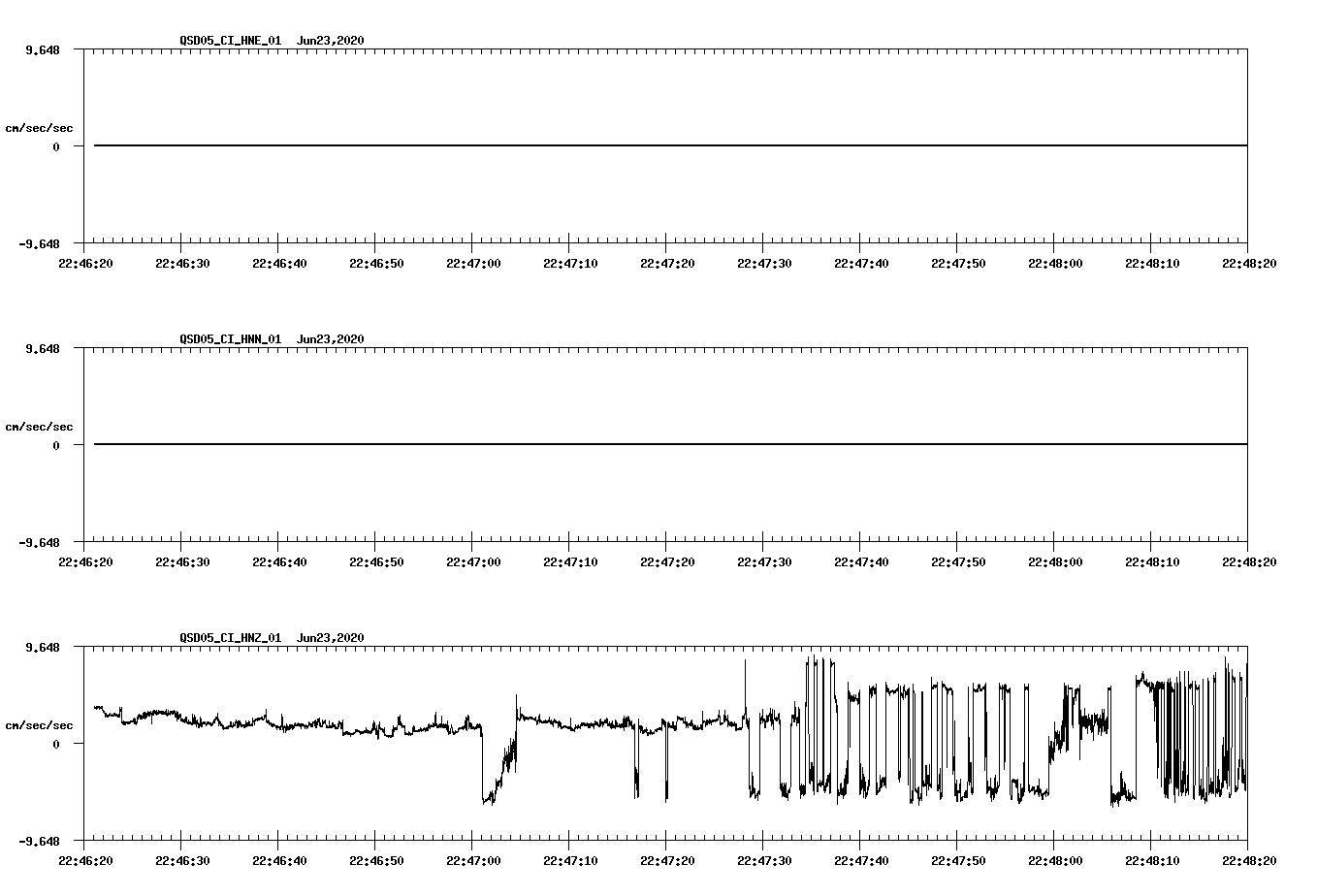Pick the 22:48:20 time mark below HNZ plot
The height and width of the screenshot is (896, 1317).
pyautogui.click(x=1248, y=860)
